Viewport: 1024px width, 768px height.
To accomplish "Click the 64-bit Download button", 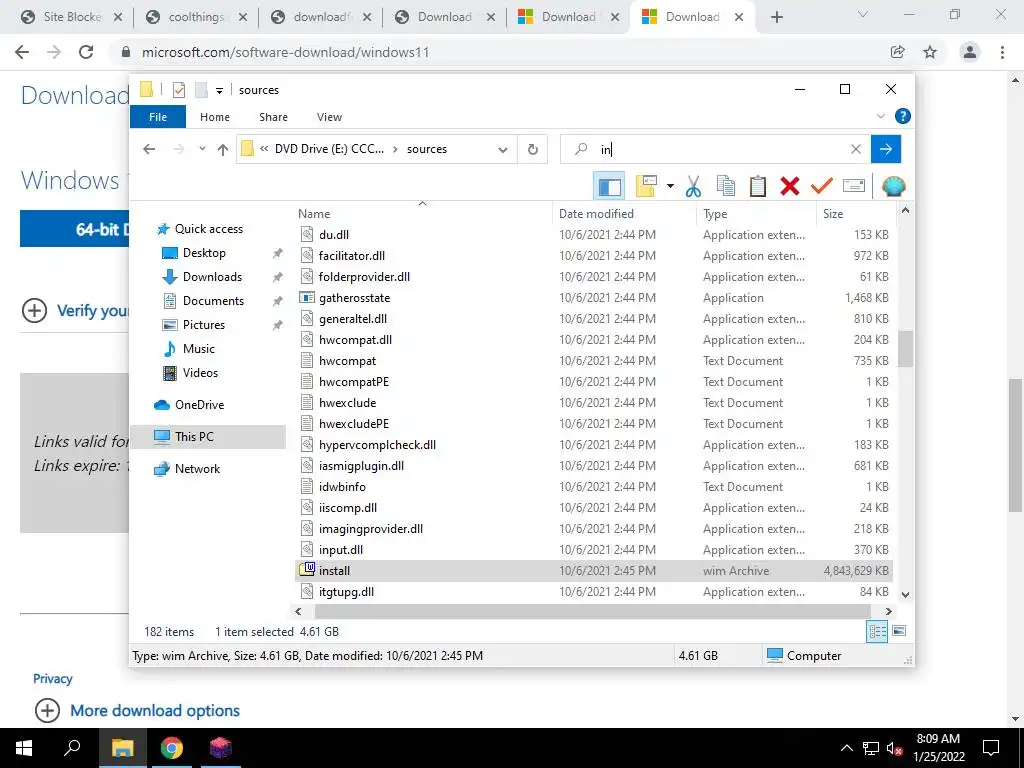I will click(x=74, y=229).
